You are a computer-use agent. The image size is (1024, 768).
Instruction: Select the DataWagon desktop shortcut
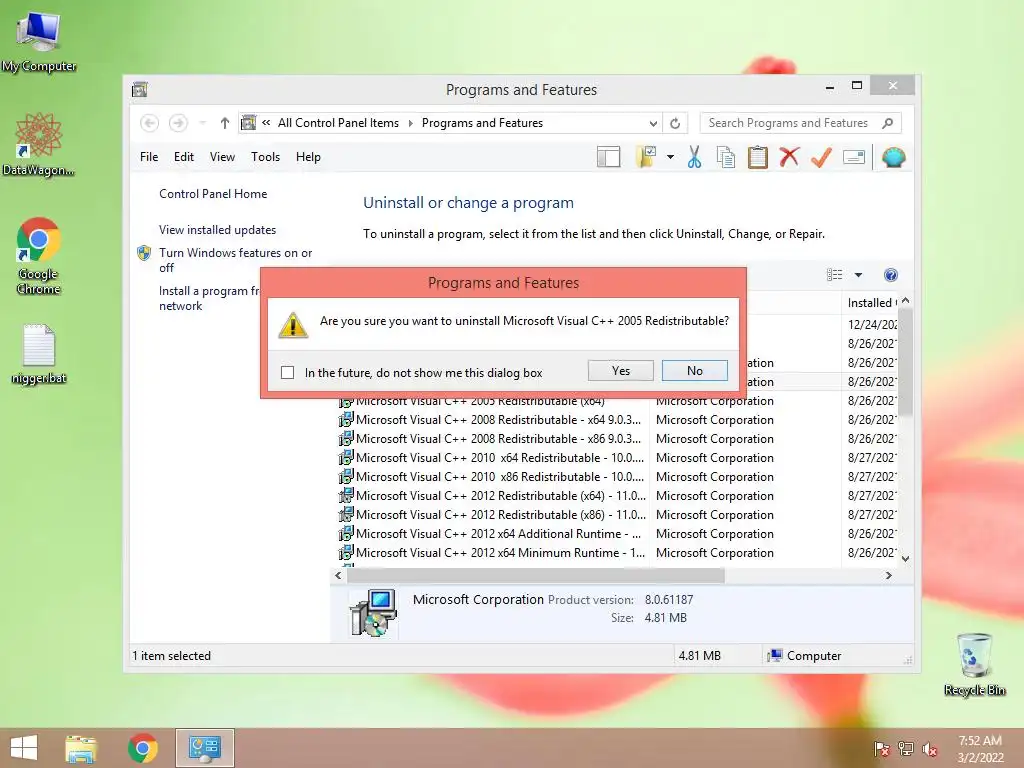[x=39, y=144]
